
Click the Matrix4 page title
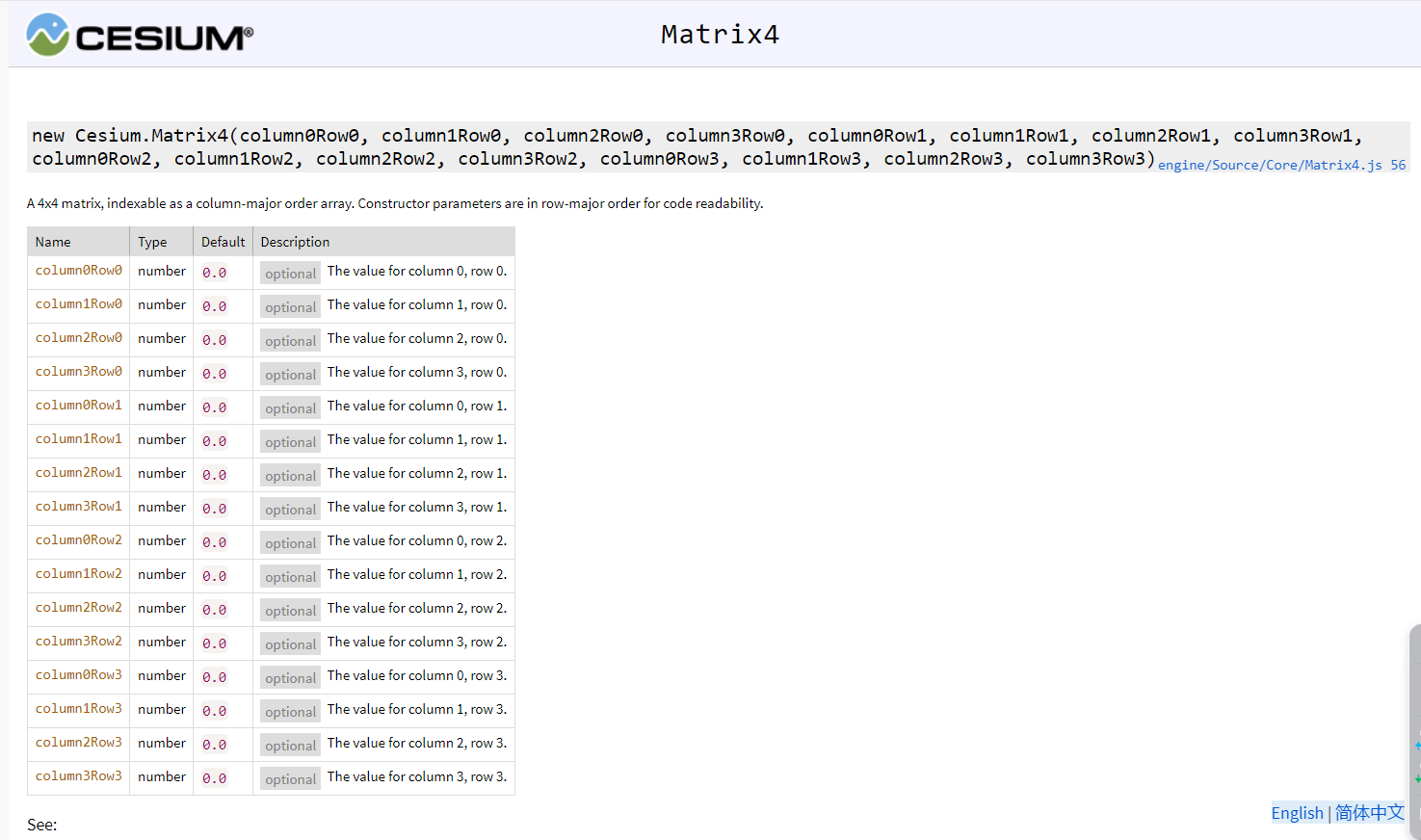point(720,35)
